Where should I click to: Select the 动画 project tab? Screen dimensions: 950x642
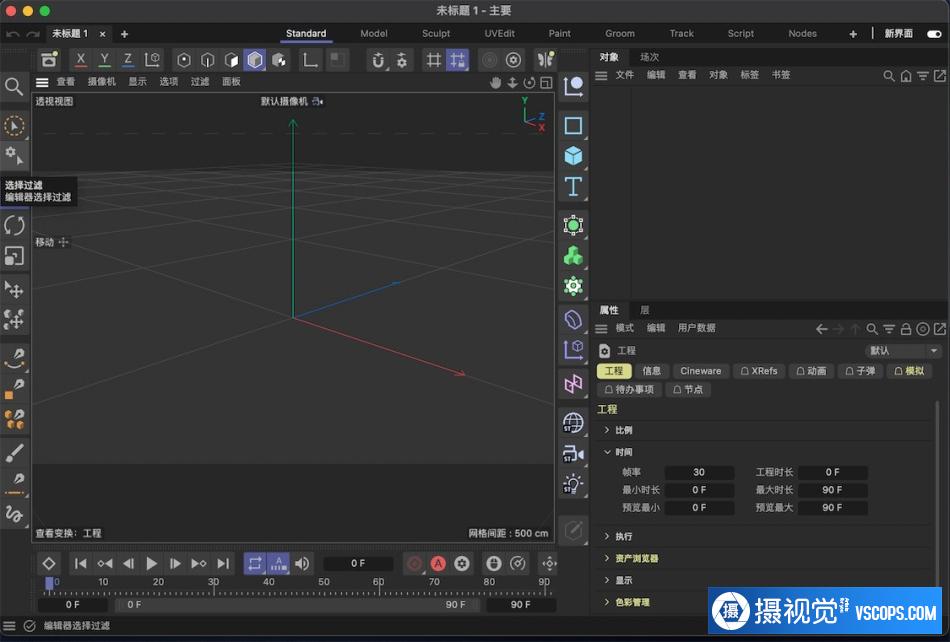(811, 371)
